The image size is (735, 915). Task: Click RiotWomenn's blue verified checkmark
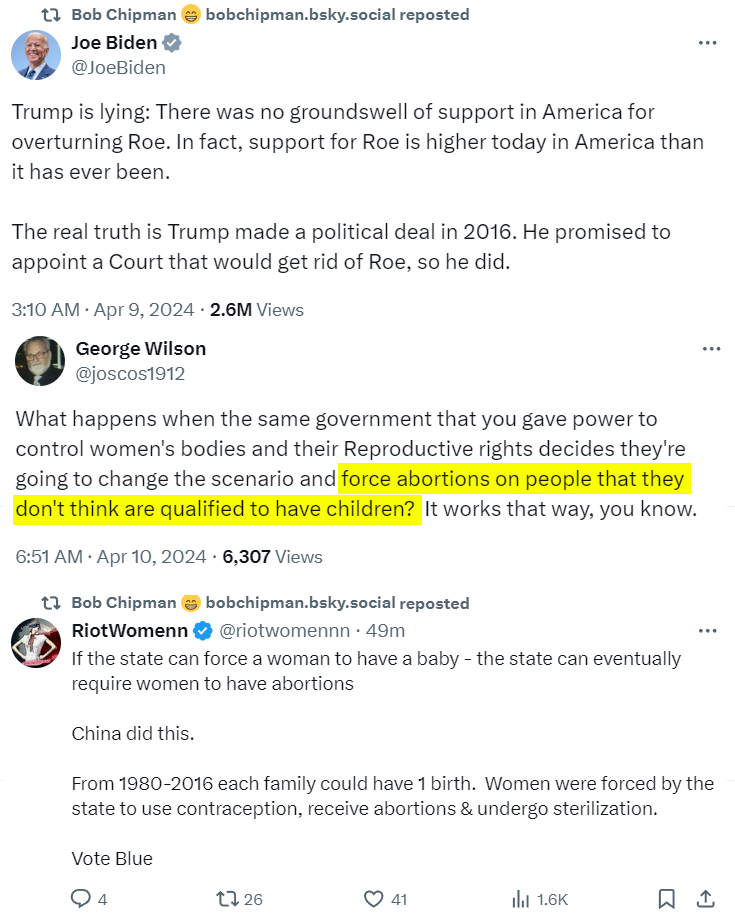[202, 631]
